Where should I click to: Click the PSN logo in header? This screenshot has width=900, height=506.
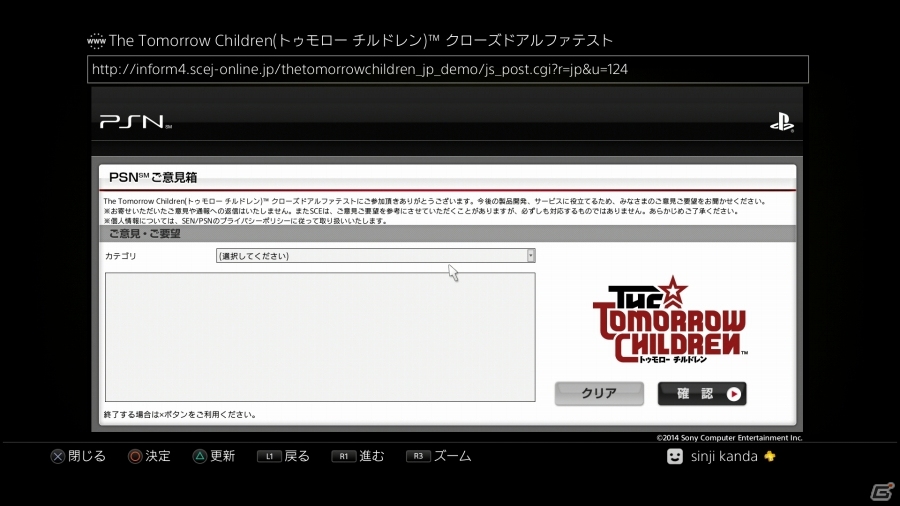(135, 122)
